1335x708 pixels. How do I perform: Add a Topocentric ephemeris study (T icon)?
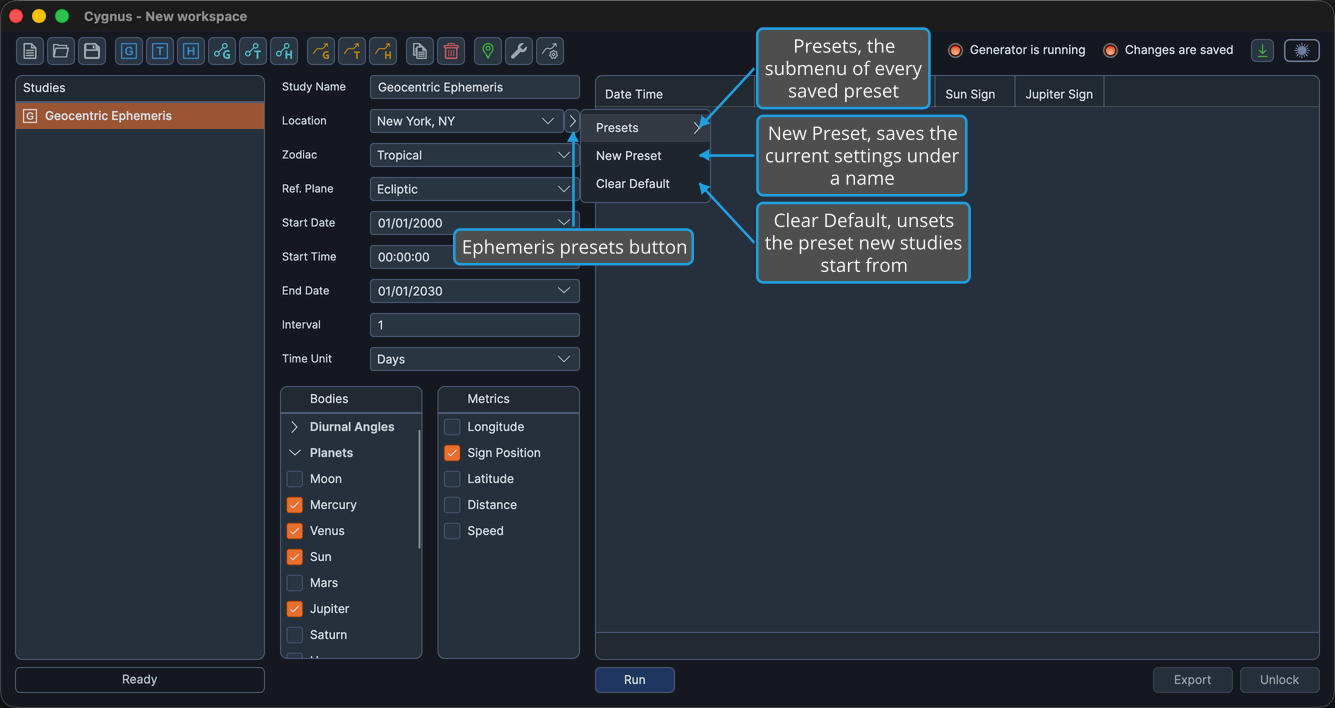(160, 51)
